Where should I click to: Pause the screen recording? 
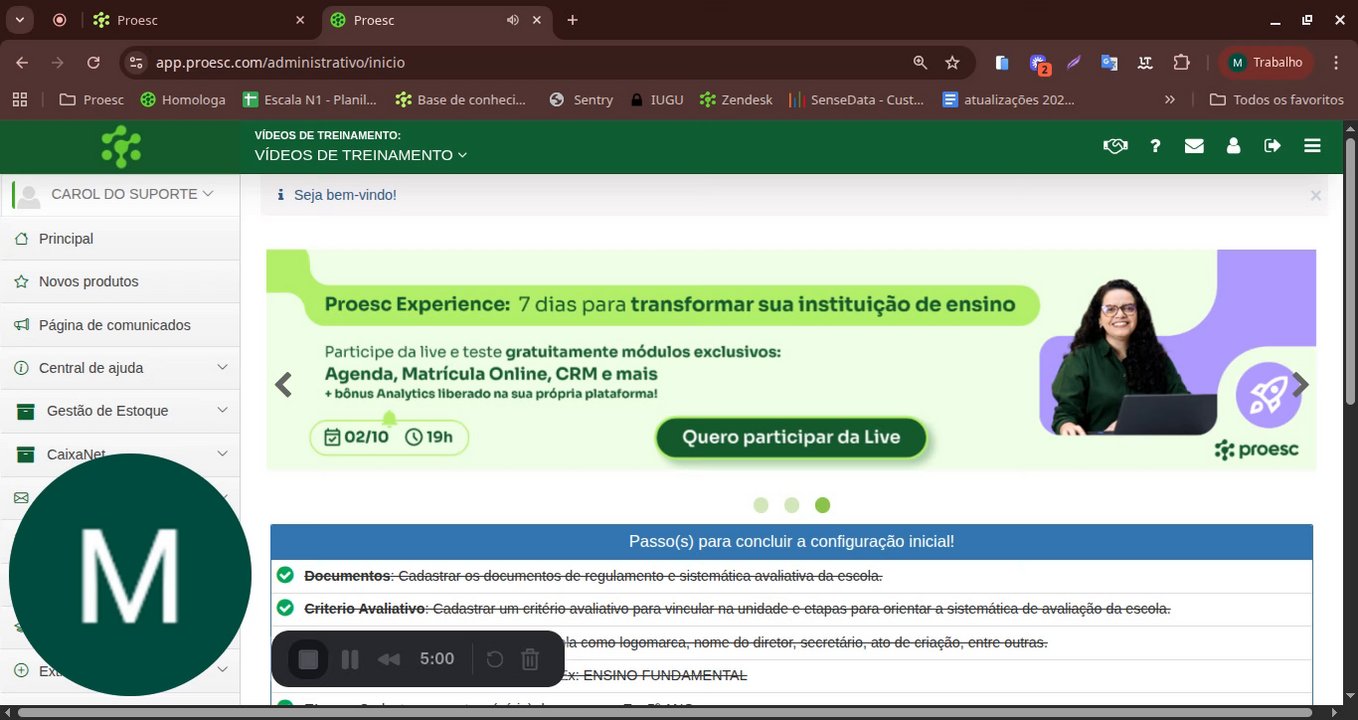click(x=350, y=659)
